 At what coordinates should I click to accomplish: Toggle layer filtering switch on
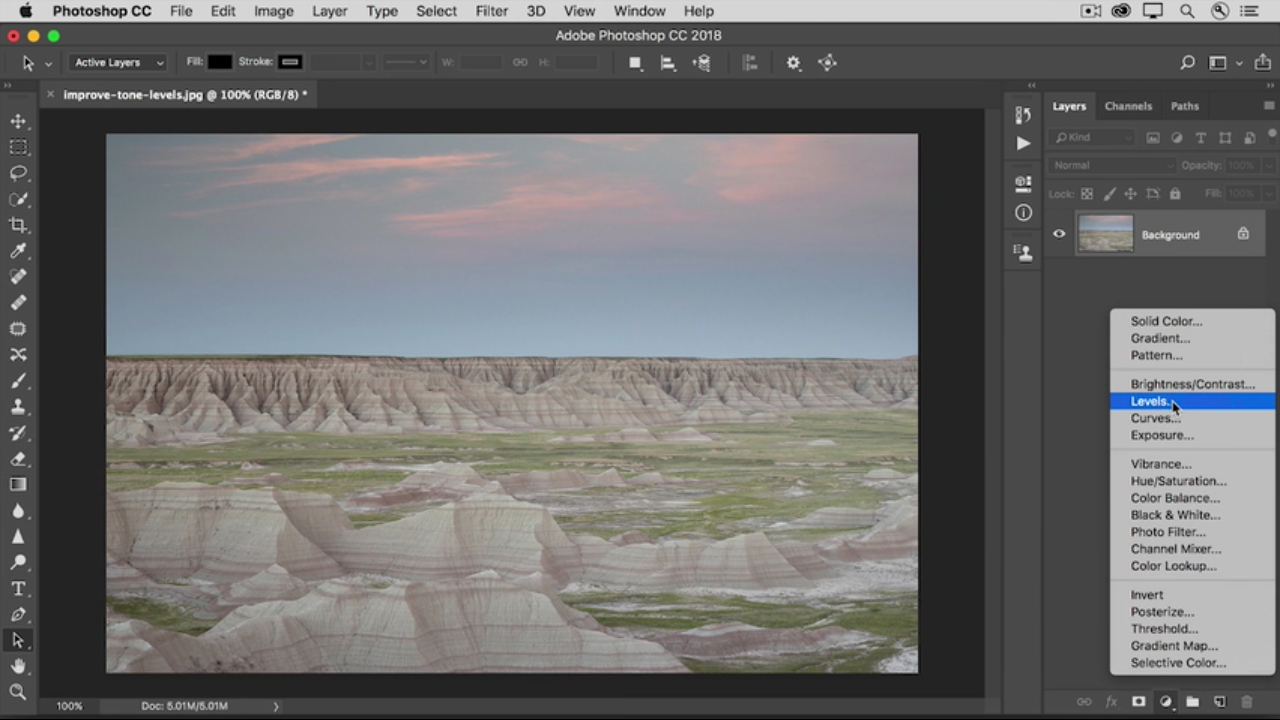tap(1273, 137)
